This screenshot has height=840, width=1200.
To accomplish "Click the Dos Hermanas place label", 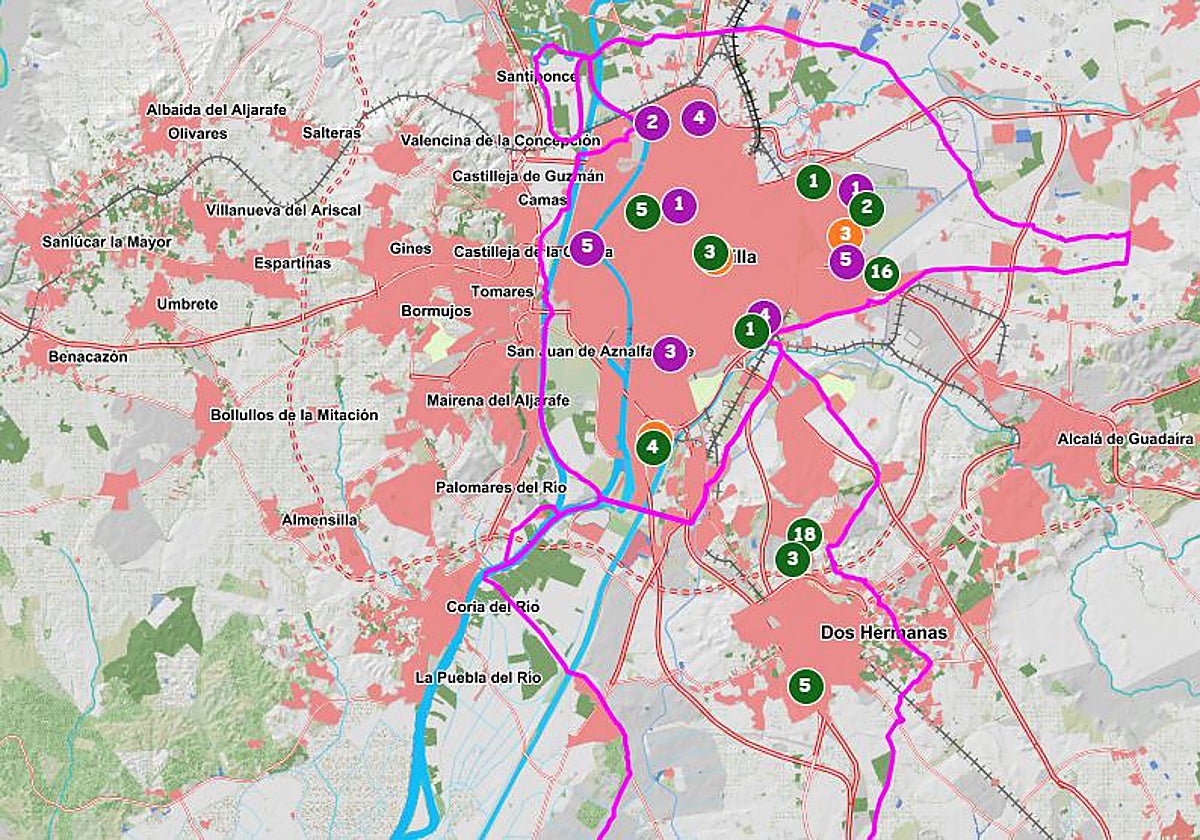I will coord(884,632).
